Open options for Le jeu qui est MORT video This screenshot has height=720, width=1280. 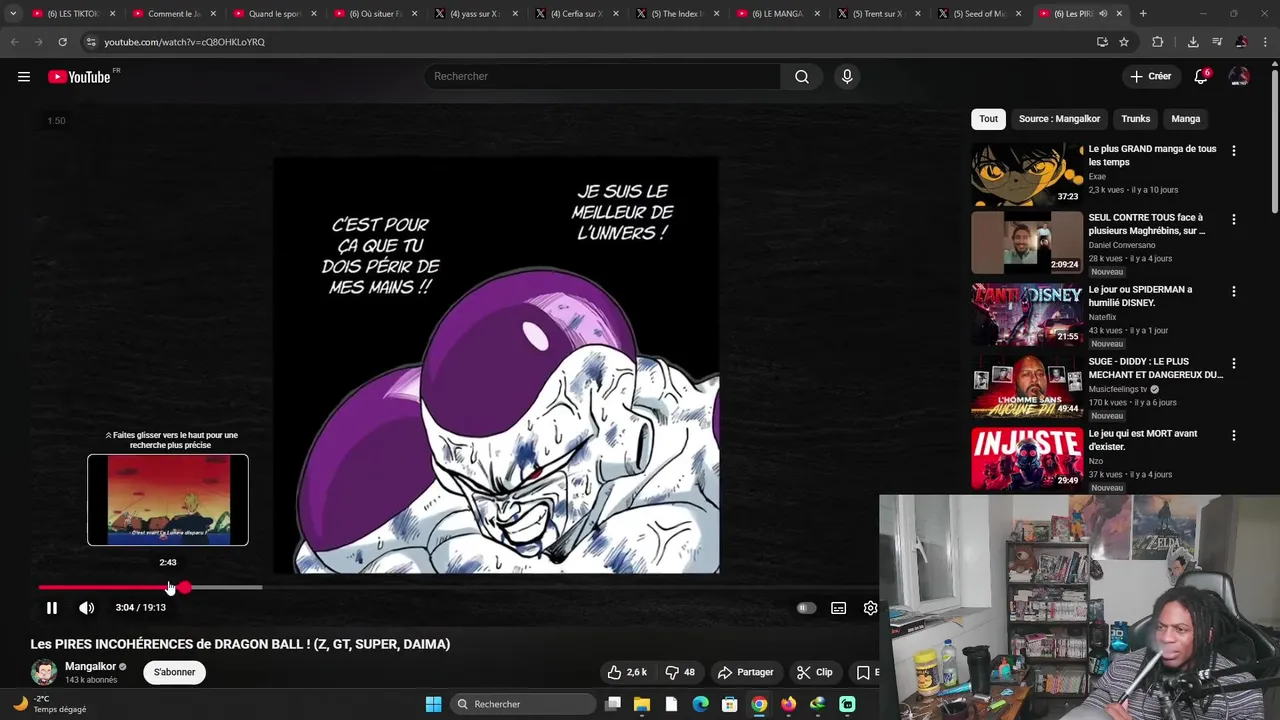[1233, 435]
